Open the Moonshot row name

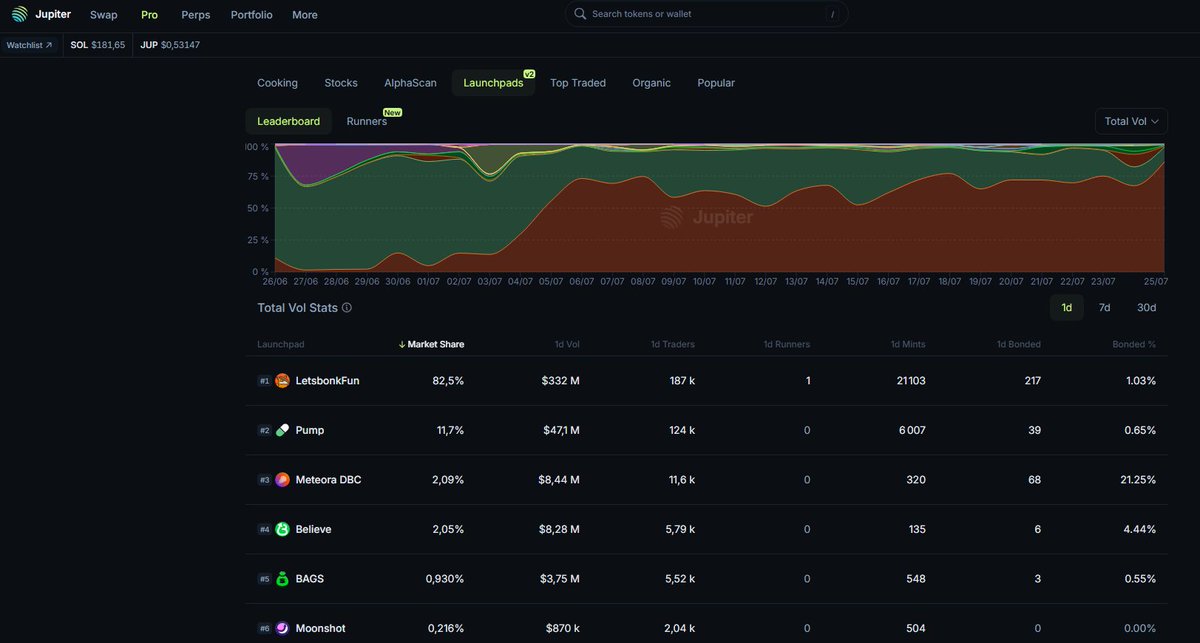321,628
